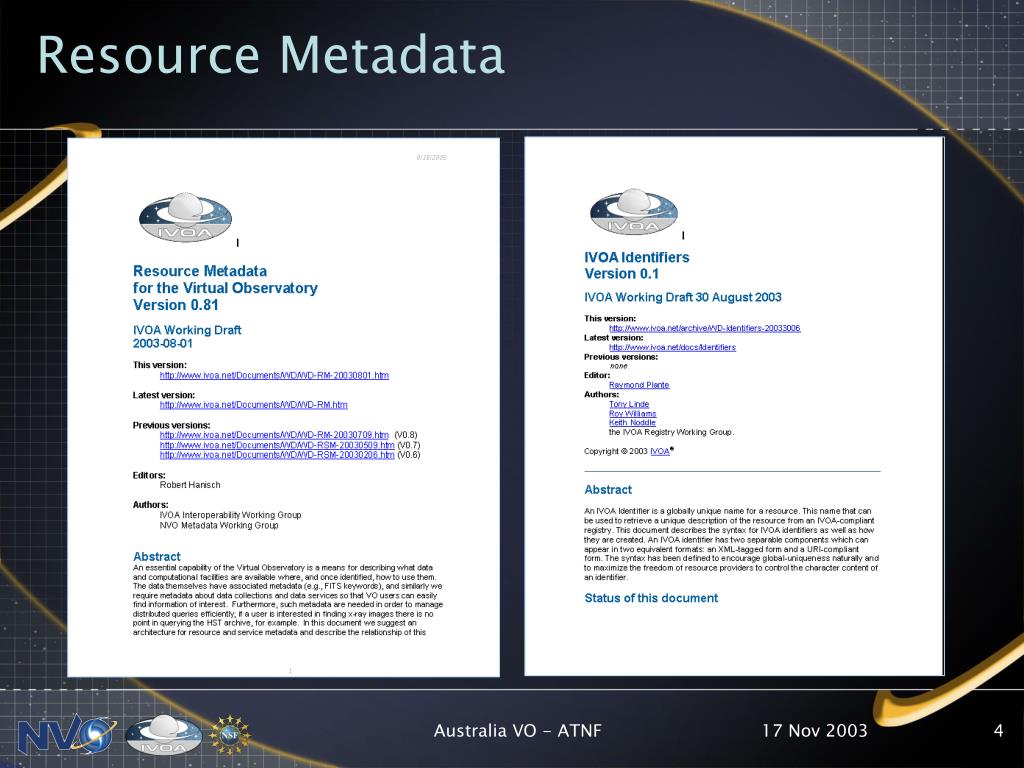Click the '(V0.7)' version label
The image size is (1024, 768).
click(409, 445)
